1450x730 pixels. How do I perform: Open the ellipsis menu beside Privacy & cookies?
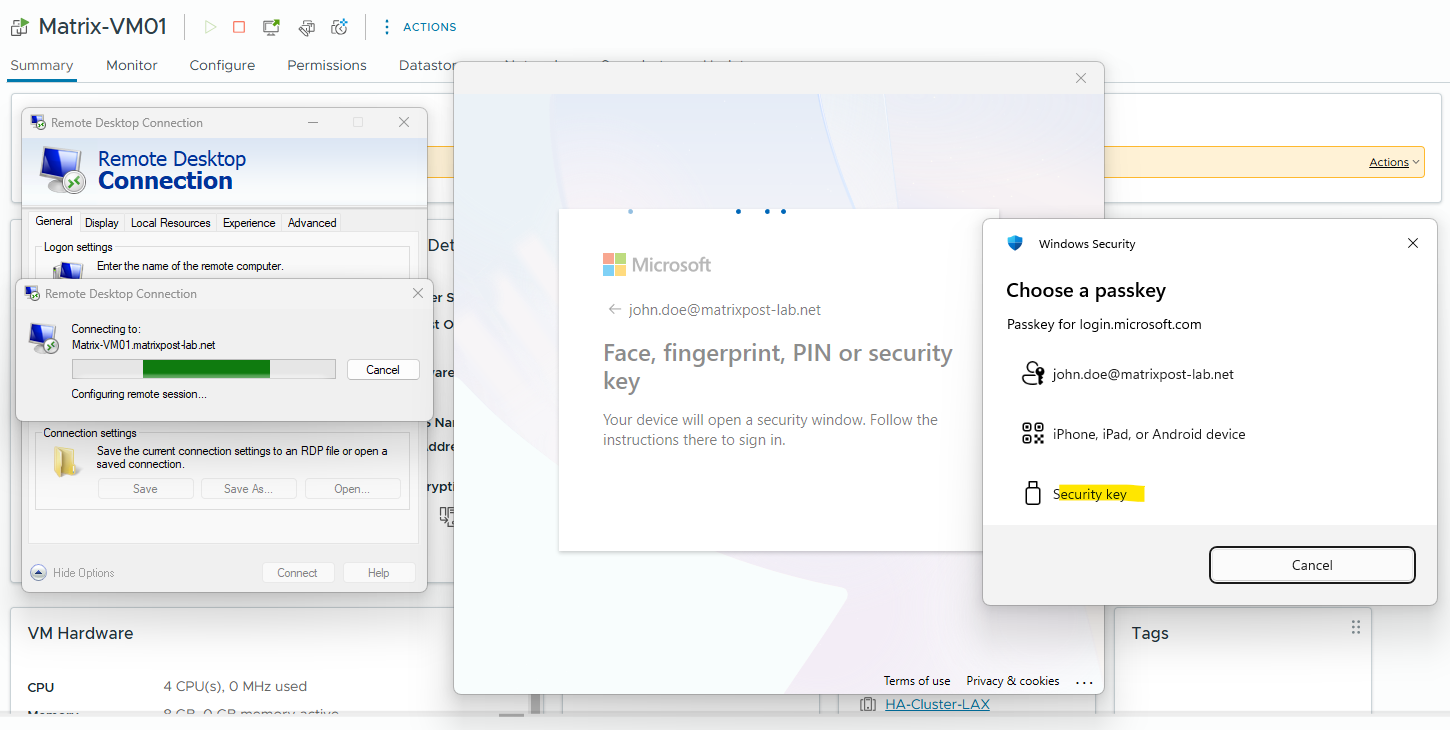coord(1084,682)
